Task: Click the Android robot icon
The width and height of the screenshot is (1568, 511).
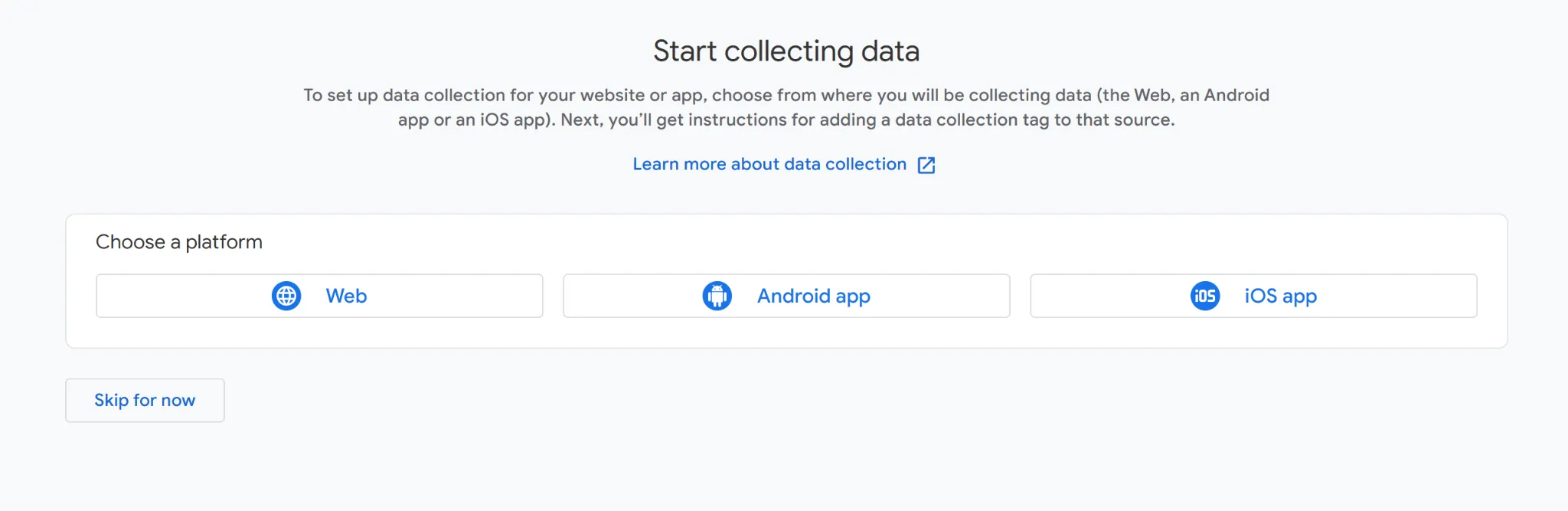Action: click(x=717, y=296)
